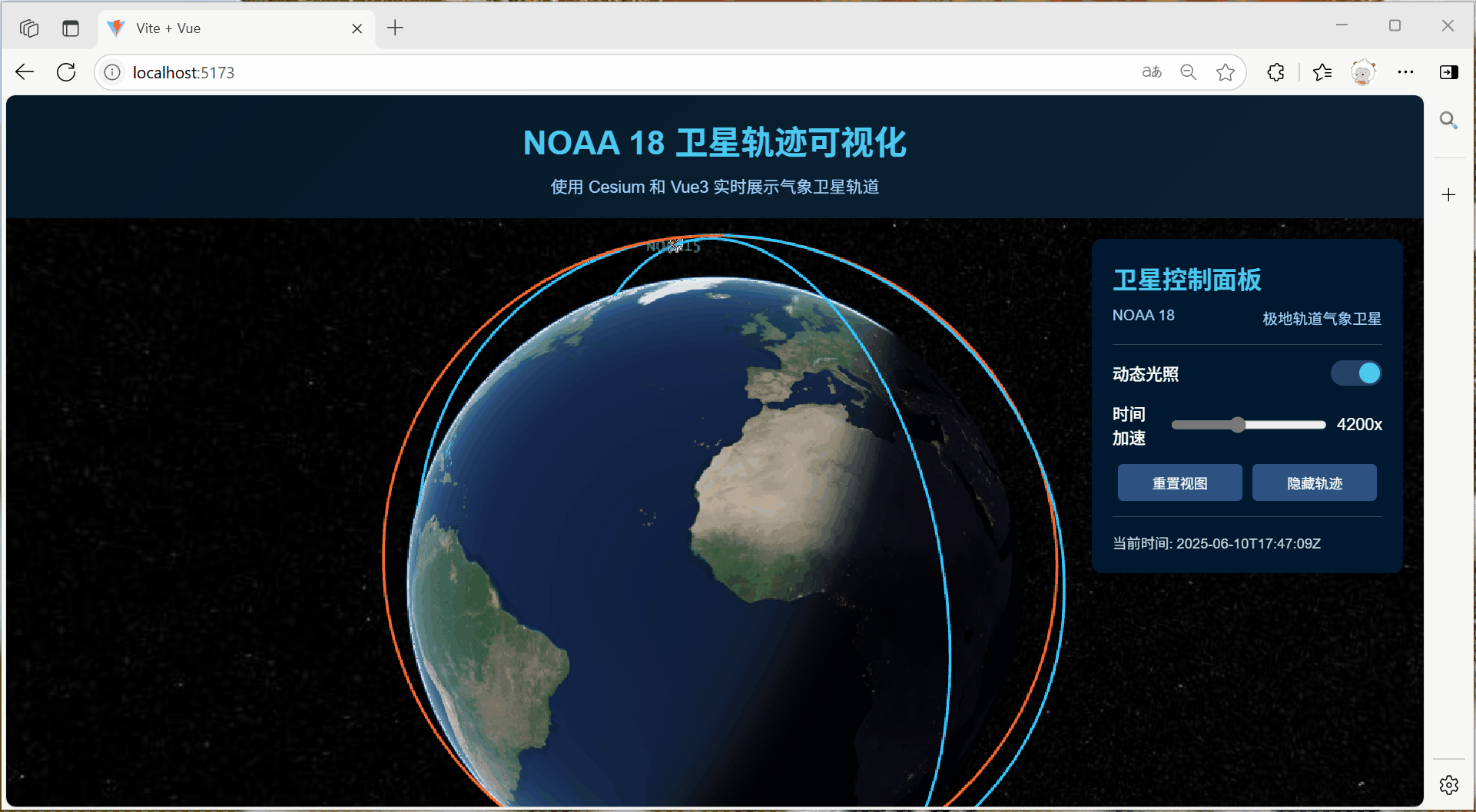Screen dimensions: 1476x812
Task: Add this page to favorites
Action: click(x=1226, y=72)
